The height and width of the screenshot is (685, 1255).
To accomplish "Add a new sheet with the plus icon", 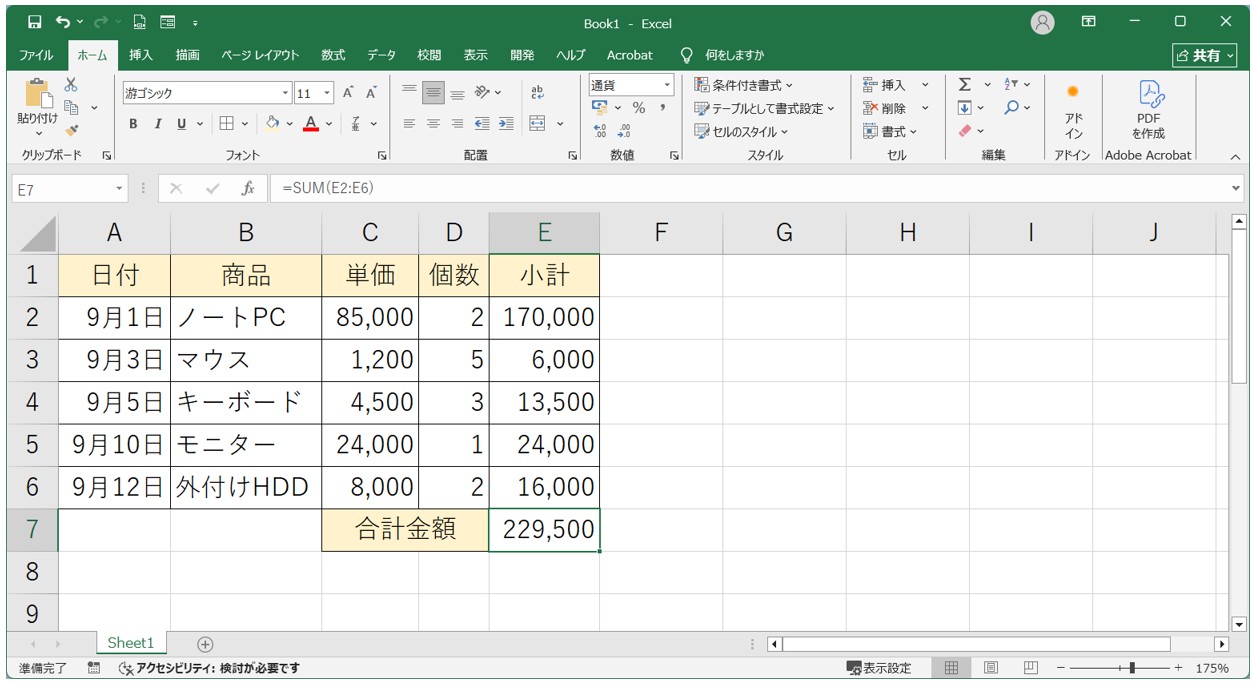I will pos(205,644).
